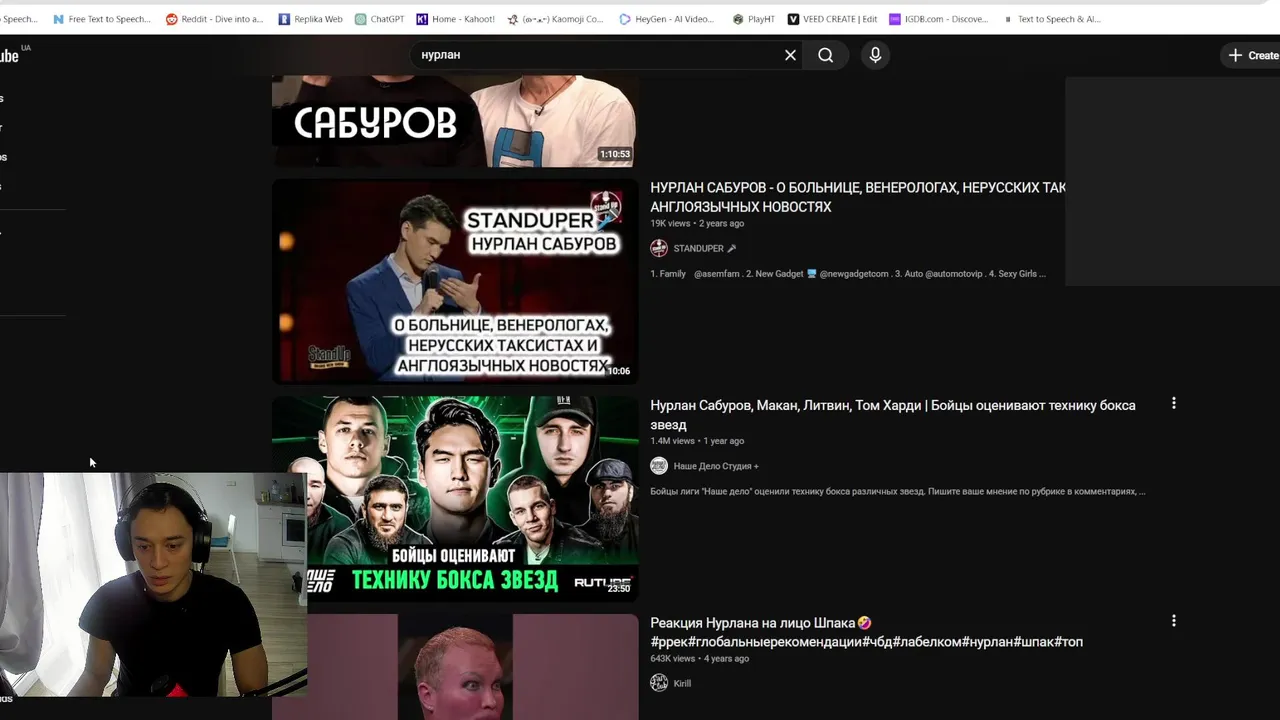Play the STANDUPER Нурлан Сабуров thumbnail video

point(455,281)
